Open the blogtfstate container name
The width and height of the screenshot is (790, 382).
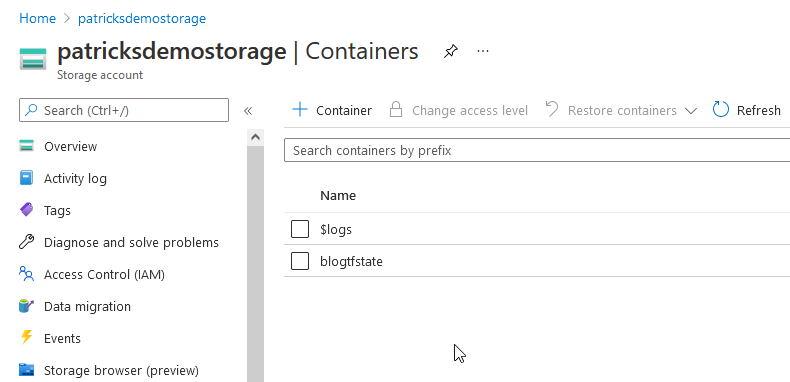coord(351,262)
